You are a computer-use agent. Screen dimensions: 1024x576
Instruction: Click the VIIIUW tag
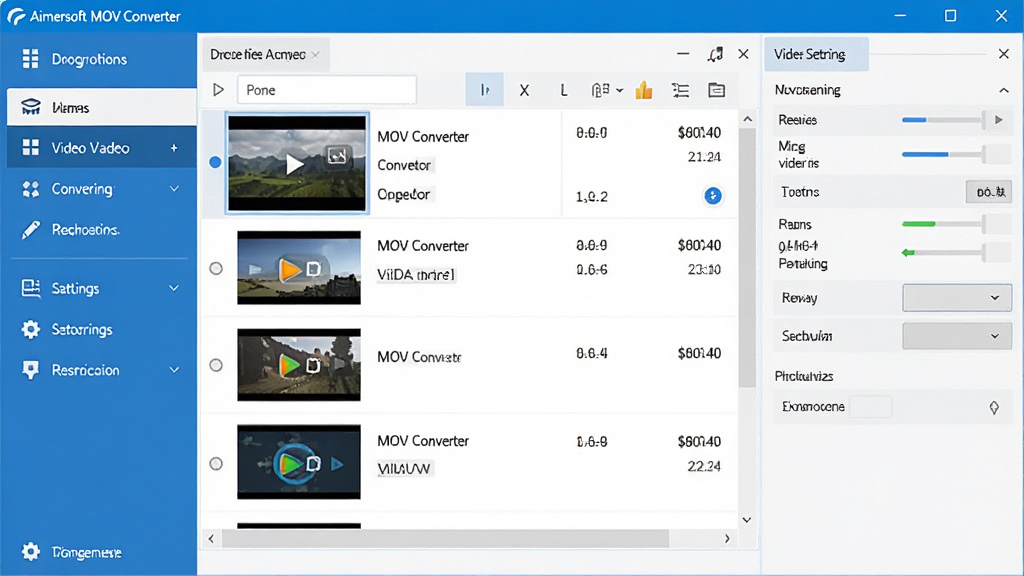click(x=404, y=469)
